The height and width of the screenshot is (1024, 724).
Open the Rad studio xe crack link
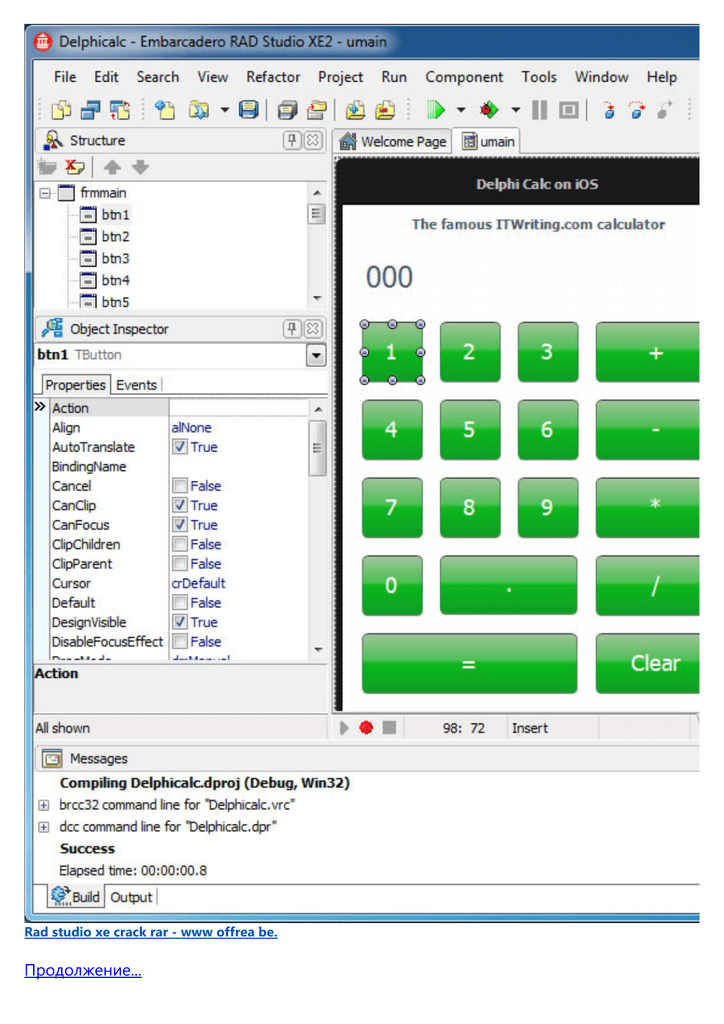point(151,932)
